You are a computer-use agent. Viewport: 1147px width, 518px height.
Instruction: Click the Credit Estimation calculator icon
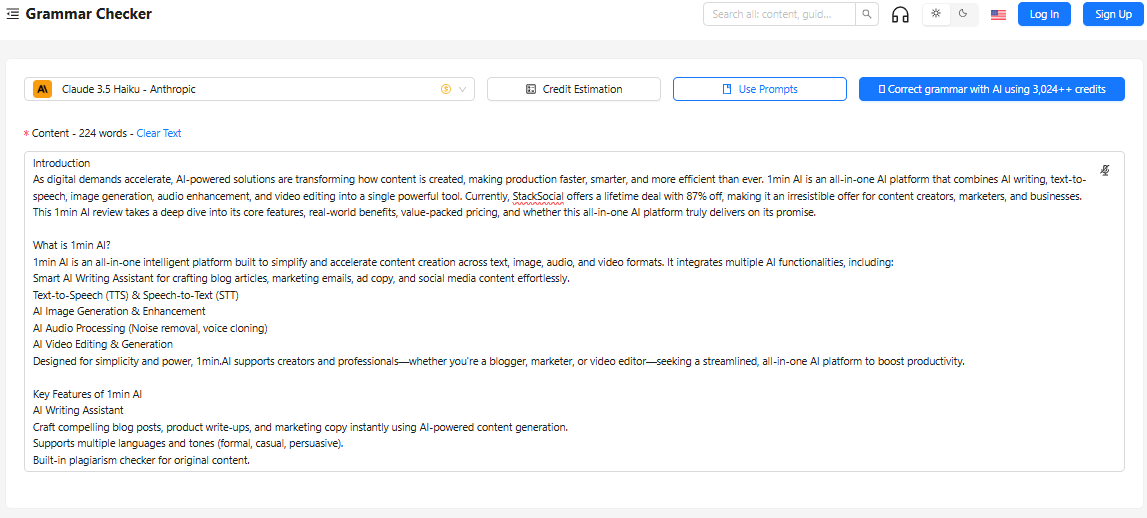point(531,89)
